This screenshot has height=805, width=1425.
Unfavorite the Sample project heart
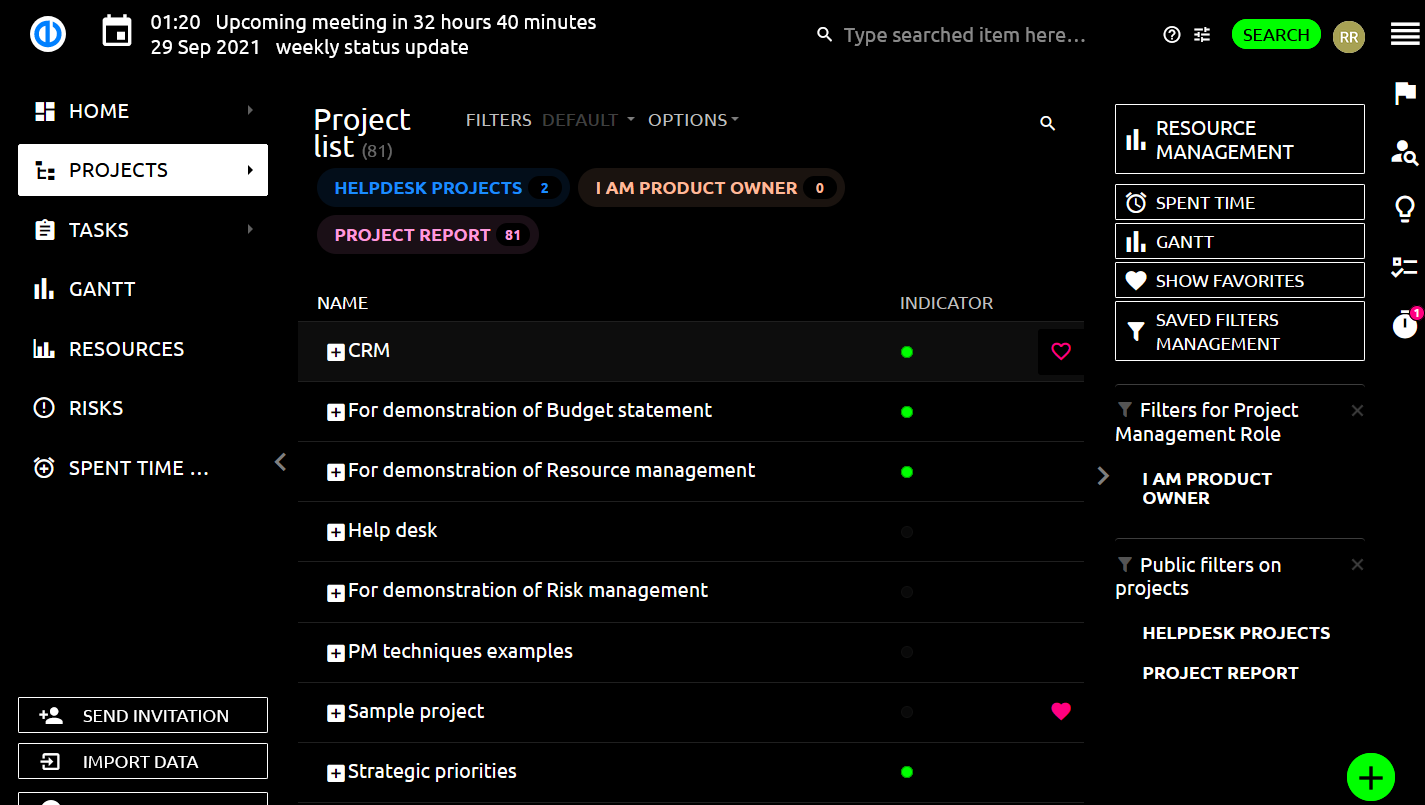pos(1061,711)
